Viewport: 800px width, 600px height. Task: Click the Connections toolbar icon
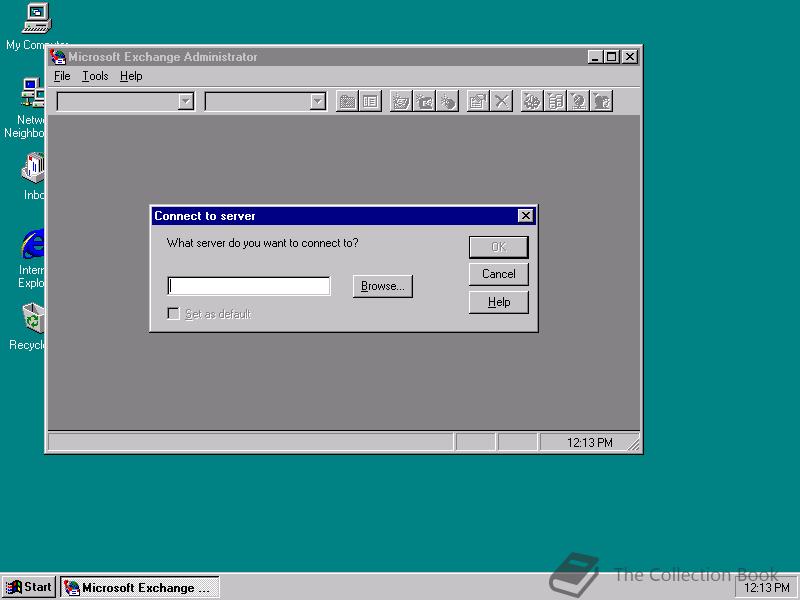[x=579, y=101]
